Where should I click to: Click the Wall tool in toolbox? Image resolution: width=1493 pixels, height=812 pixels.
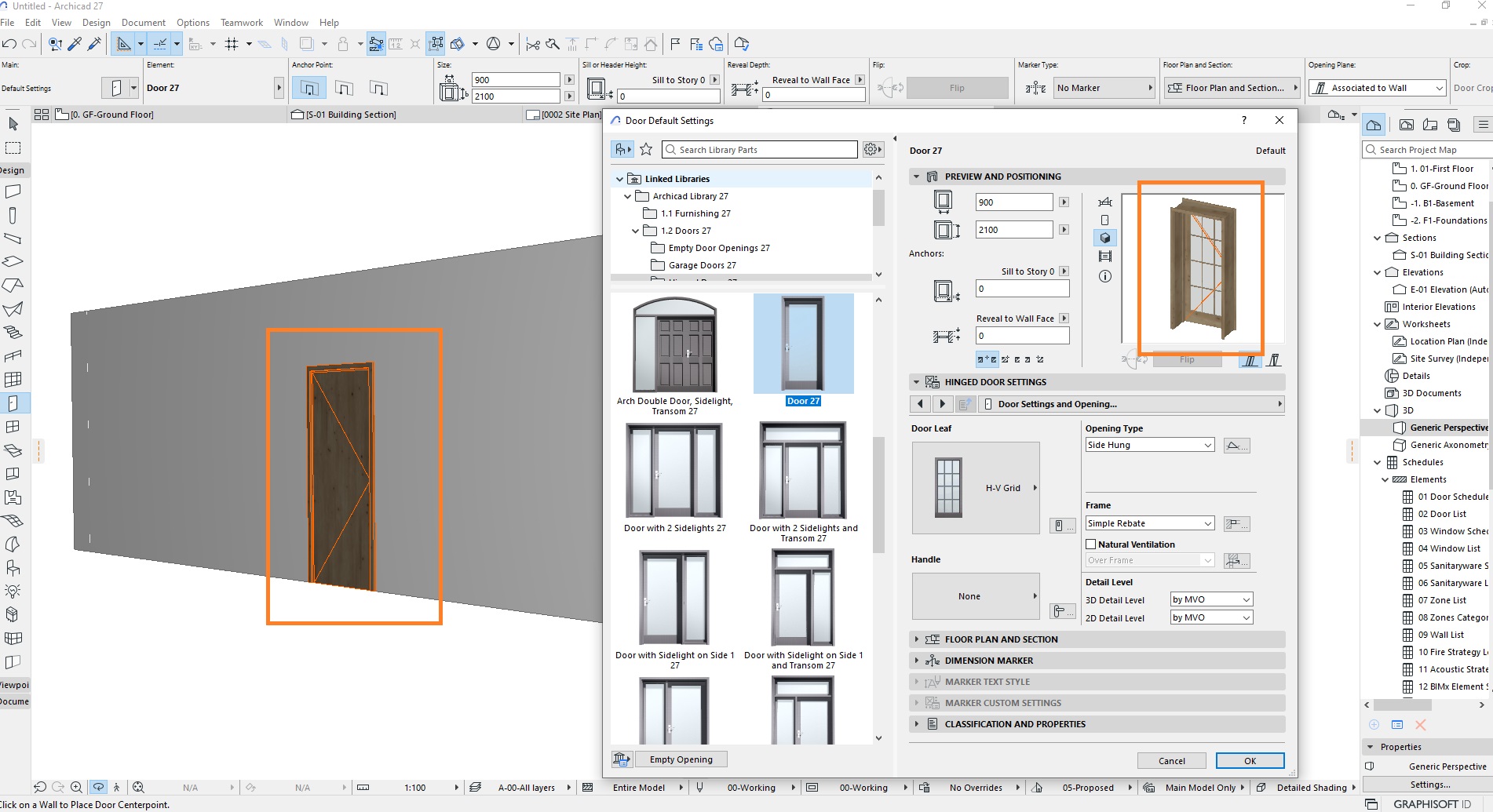tap(13, 191)
